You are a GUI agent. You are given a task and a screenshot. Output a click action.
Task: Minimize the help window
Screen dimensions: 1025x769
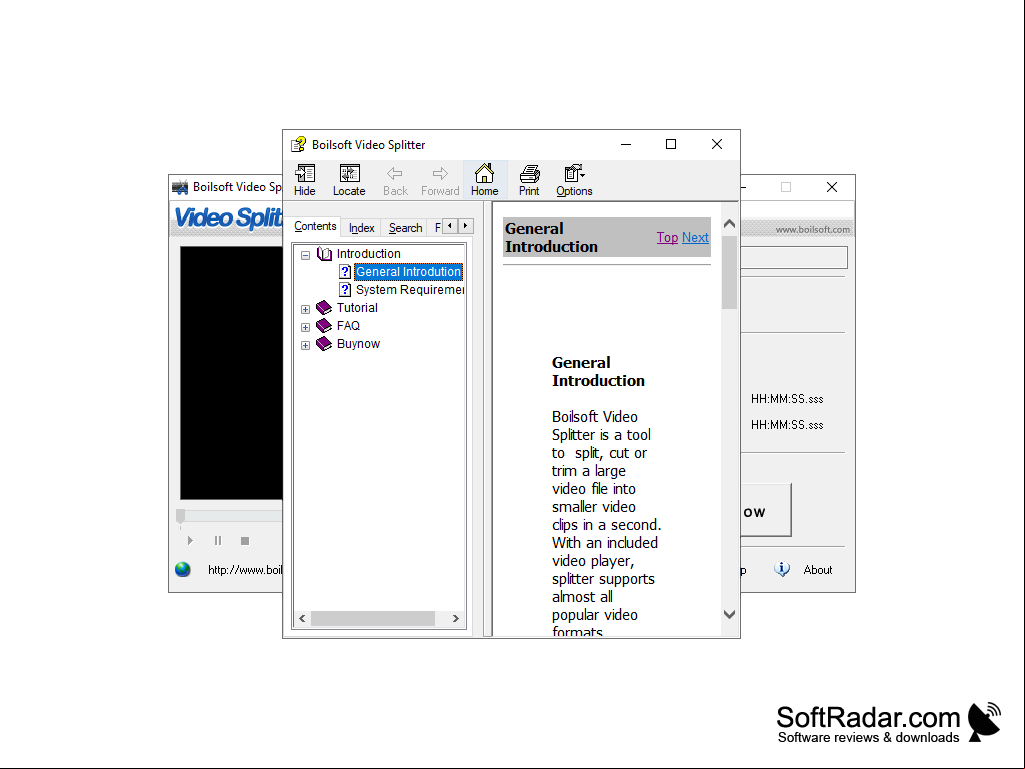(626, 145)
